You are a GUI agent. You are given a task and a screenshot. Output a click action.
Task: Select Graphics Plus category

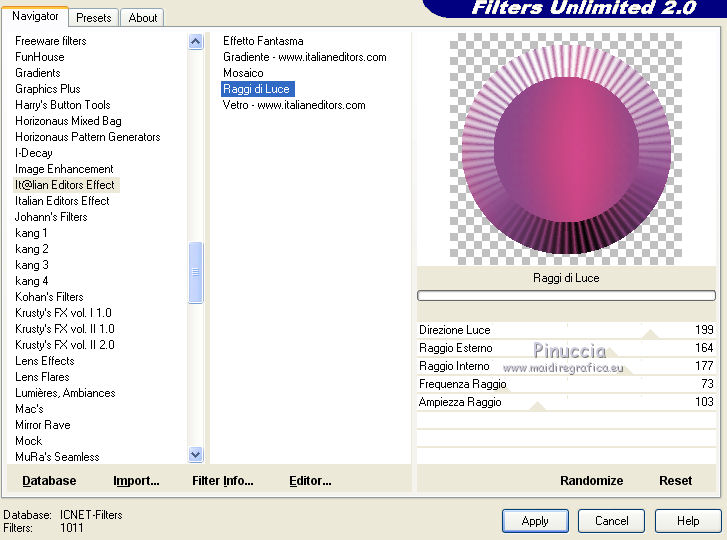tap(47, 89)
